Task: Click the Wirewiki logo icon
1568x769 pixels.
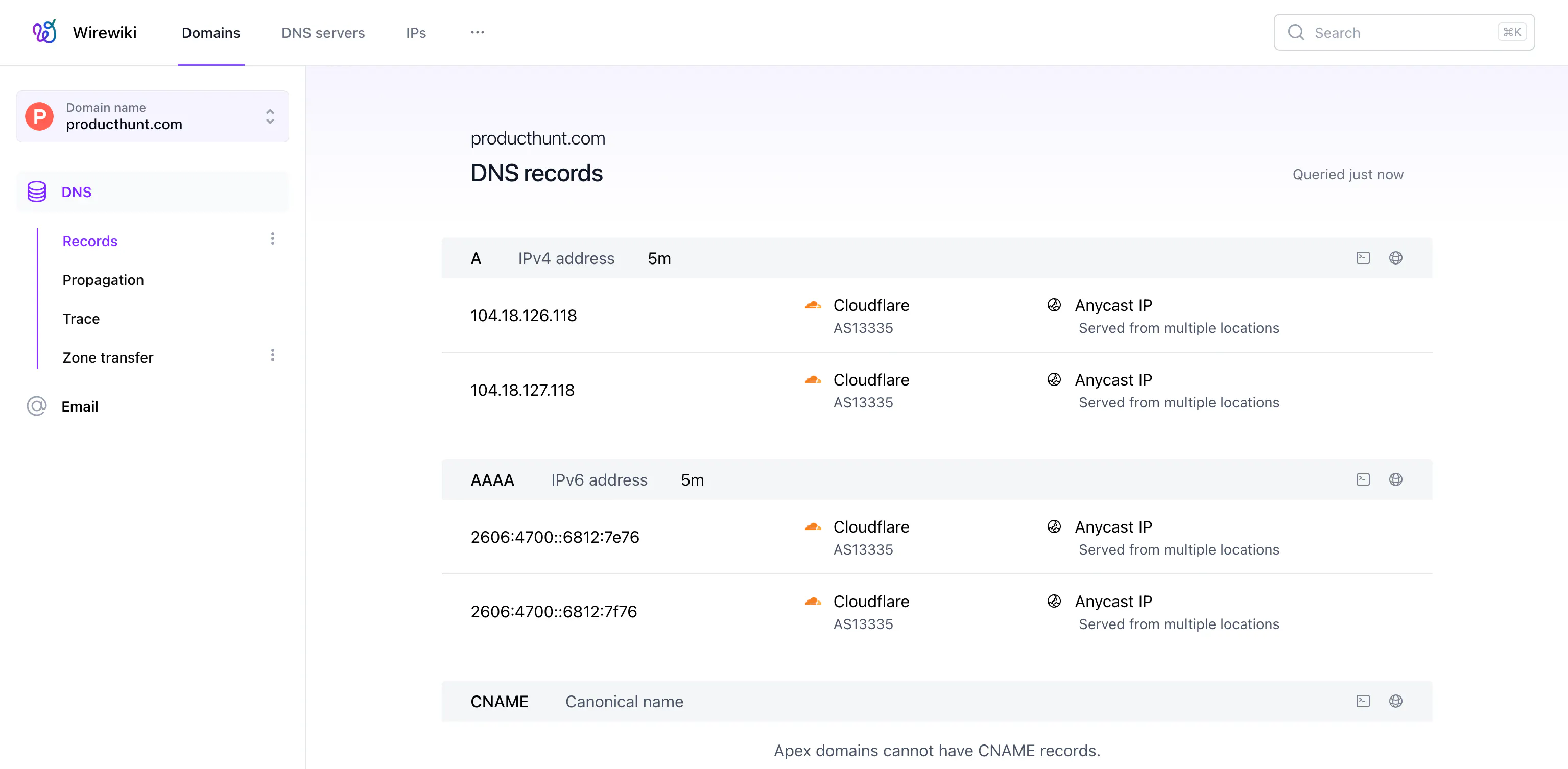Action: click(x=44, y=32)
